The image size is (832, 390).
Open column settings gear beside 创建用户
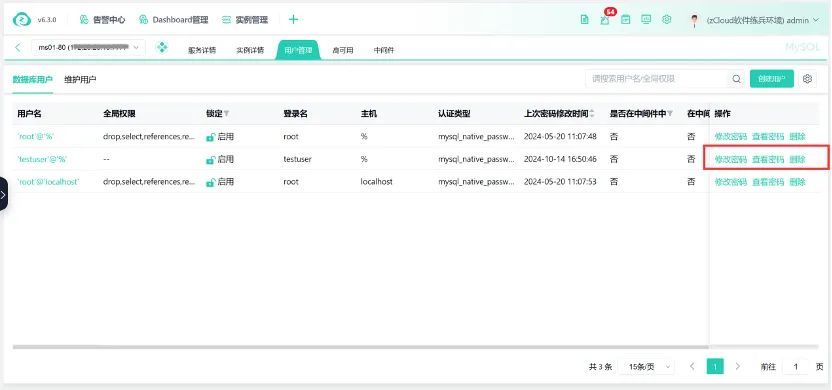(x=807, y=79)
